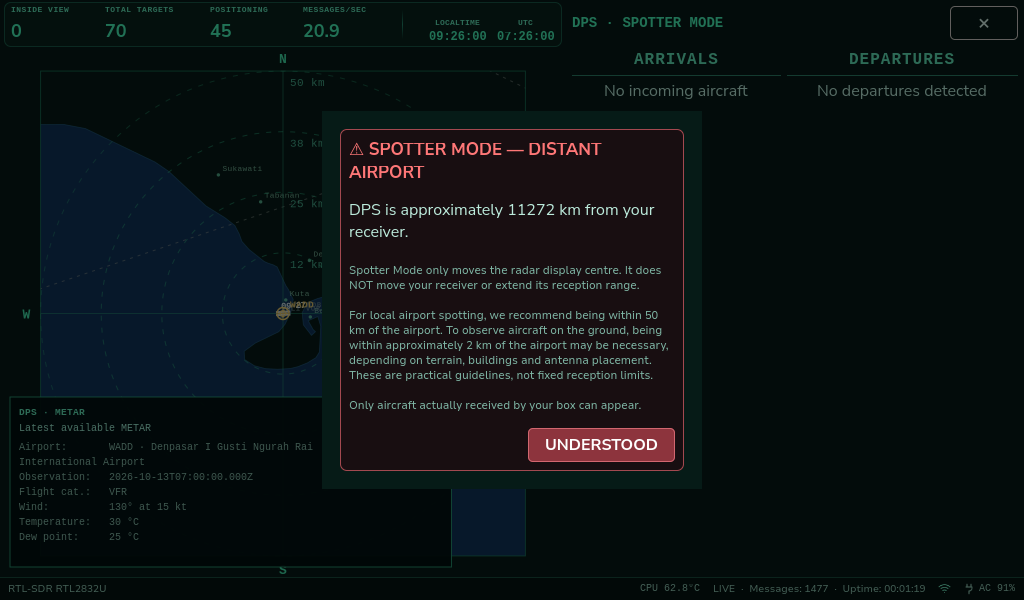
Task: Click the warning triangle icon in the dialog title
Action: 357,150
